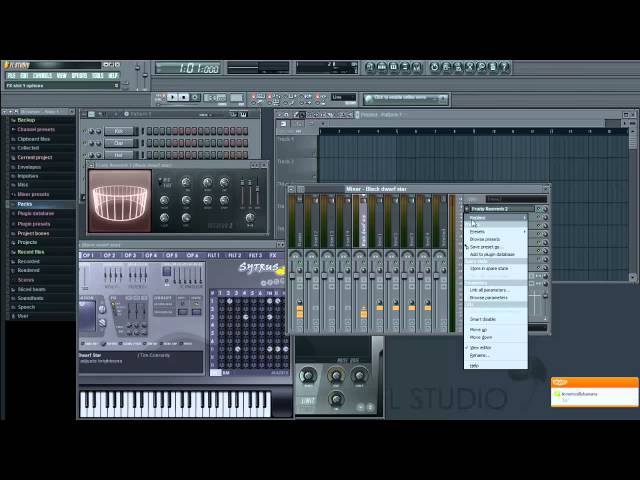Click the Kick channel button
The width and height of the screenshot is (640, 480).
[x=119, y=131]
